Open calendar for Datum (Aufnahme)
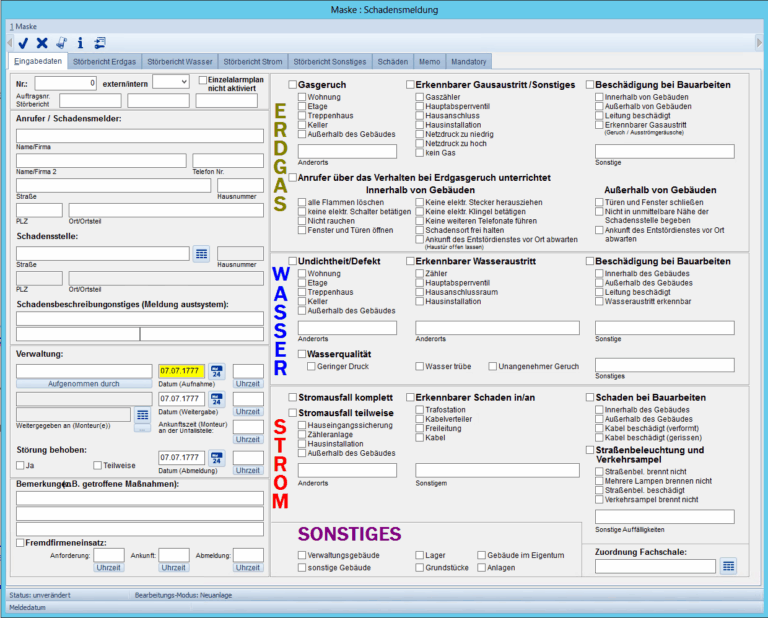 (x=216, y=371)
